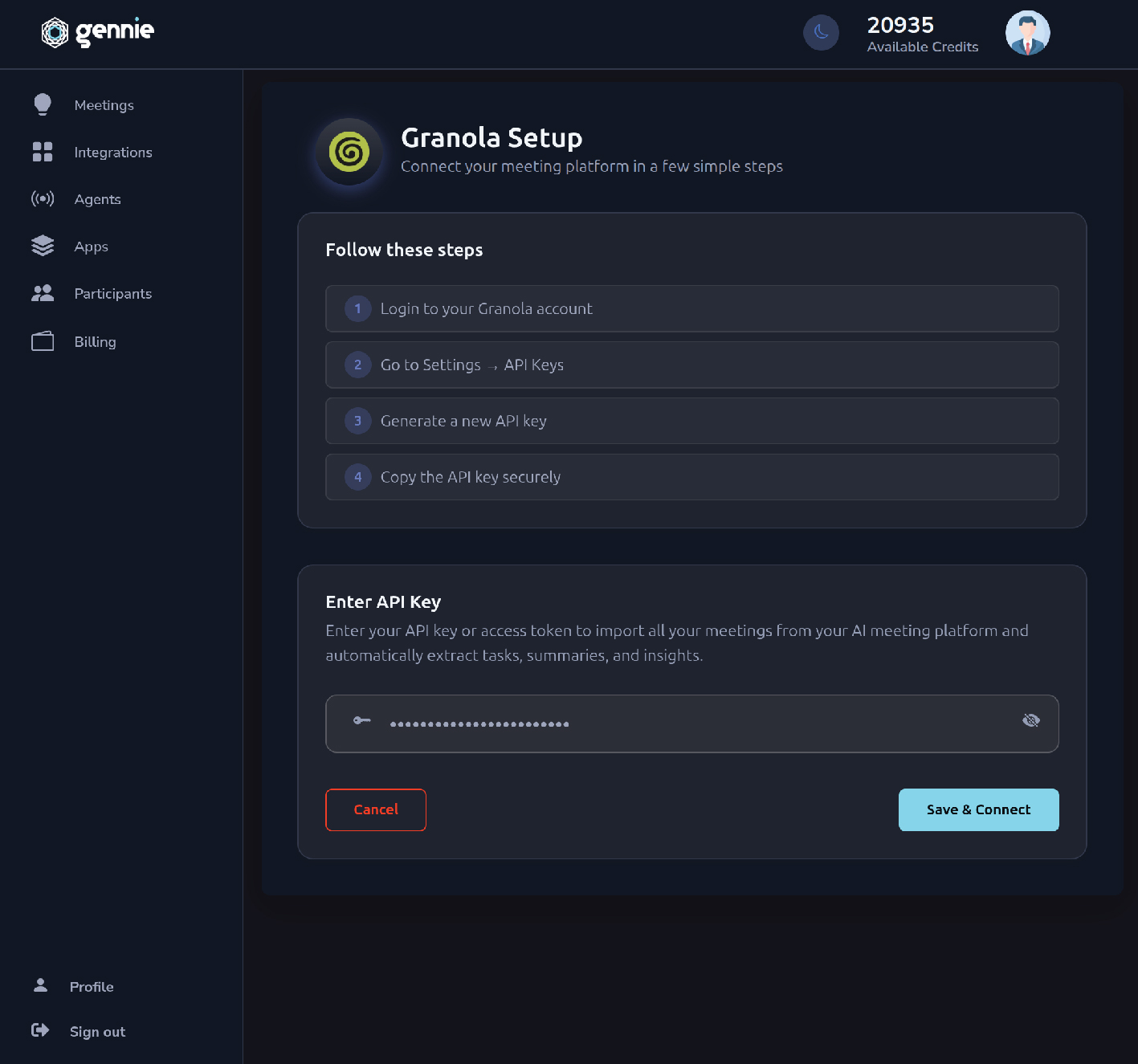
Task: Click the step number 4 badge
Action: coord(358,477)
